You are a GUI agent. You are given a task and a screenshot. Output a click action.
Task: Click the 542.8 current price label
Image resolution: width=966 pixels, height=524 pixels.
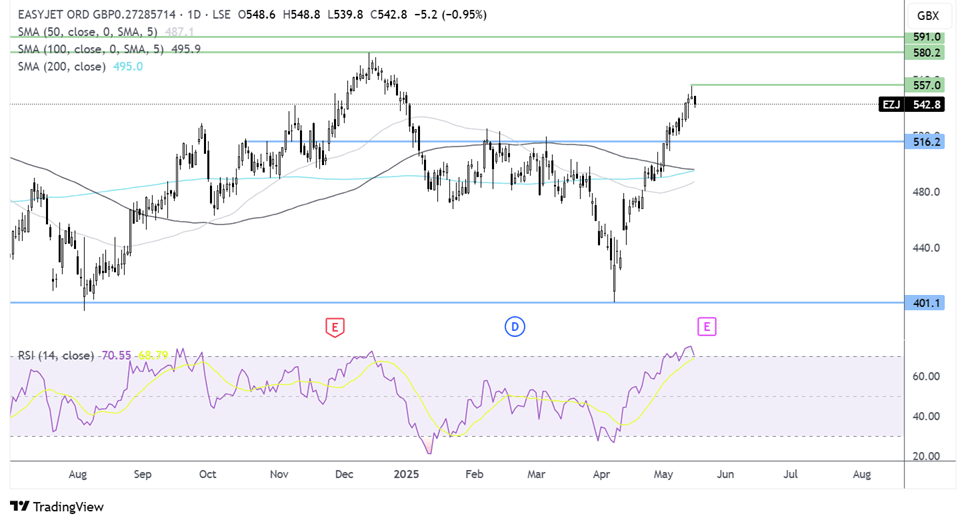pos(927,104)
